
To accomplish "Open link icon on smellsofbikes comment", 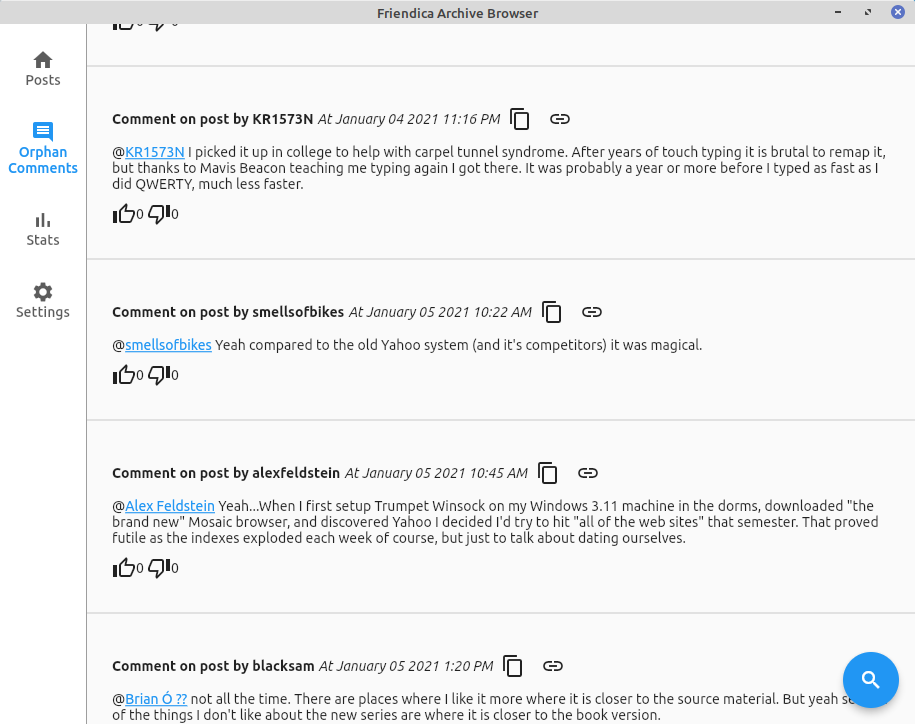I will point(592,312).
